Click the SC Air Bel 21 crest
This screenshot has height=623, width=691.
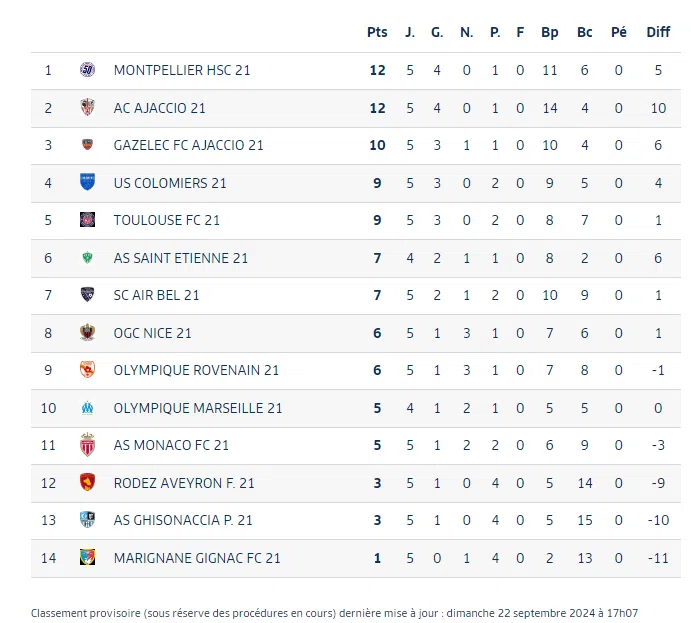pyautogui.click(x=87, y=295)
